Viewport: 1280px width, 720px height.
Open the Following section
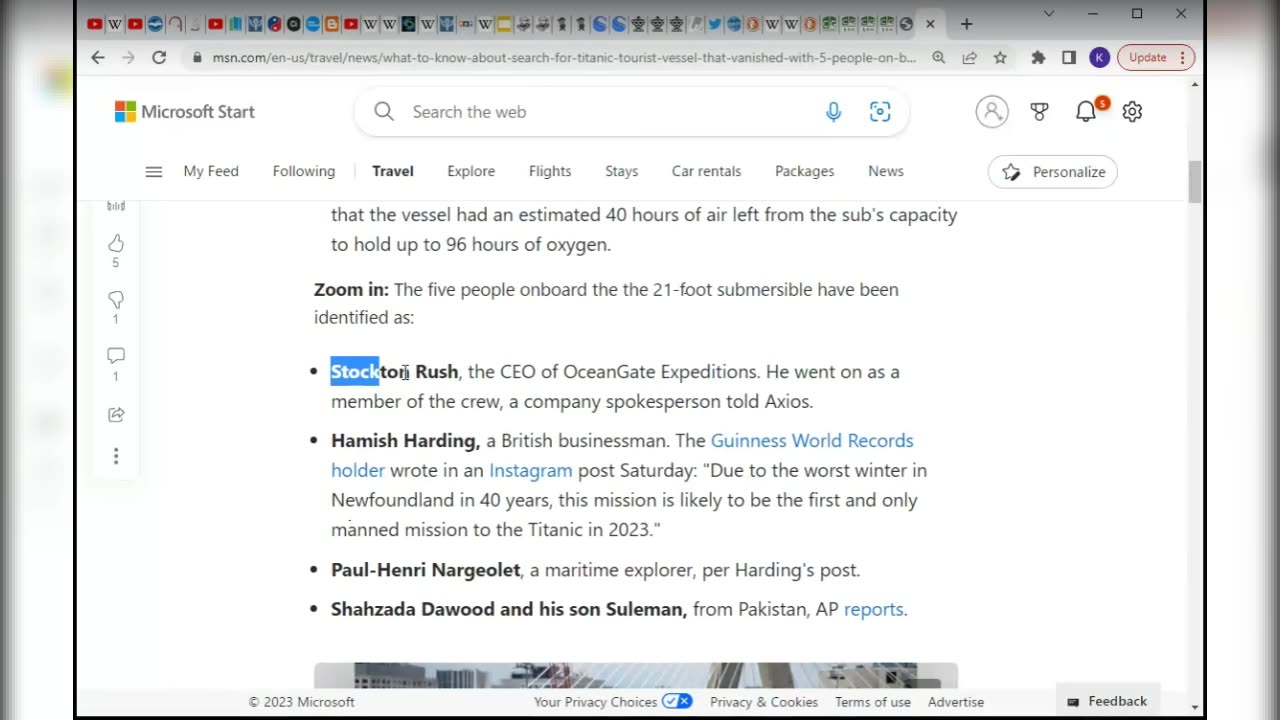304,172
